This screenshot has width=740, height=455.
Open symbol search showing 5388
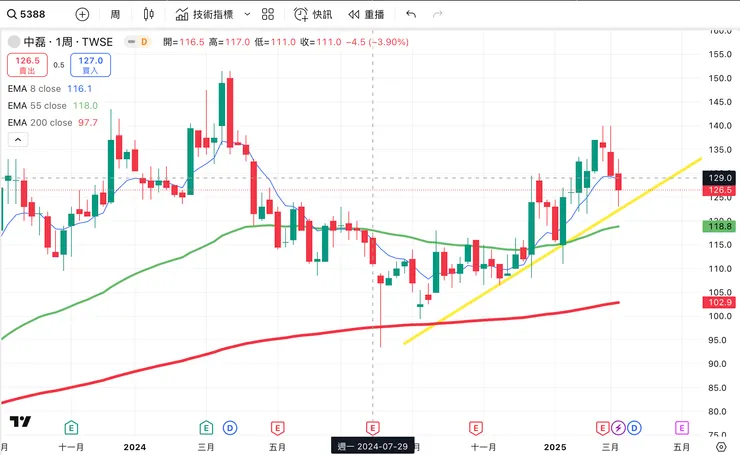point(26,14)
